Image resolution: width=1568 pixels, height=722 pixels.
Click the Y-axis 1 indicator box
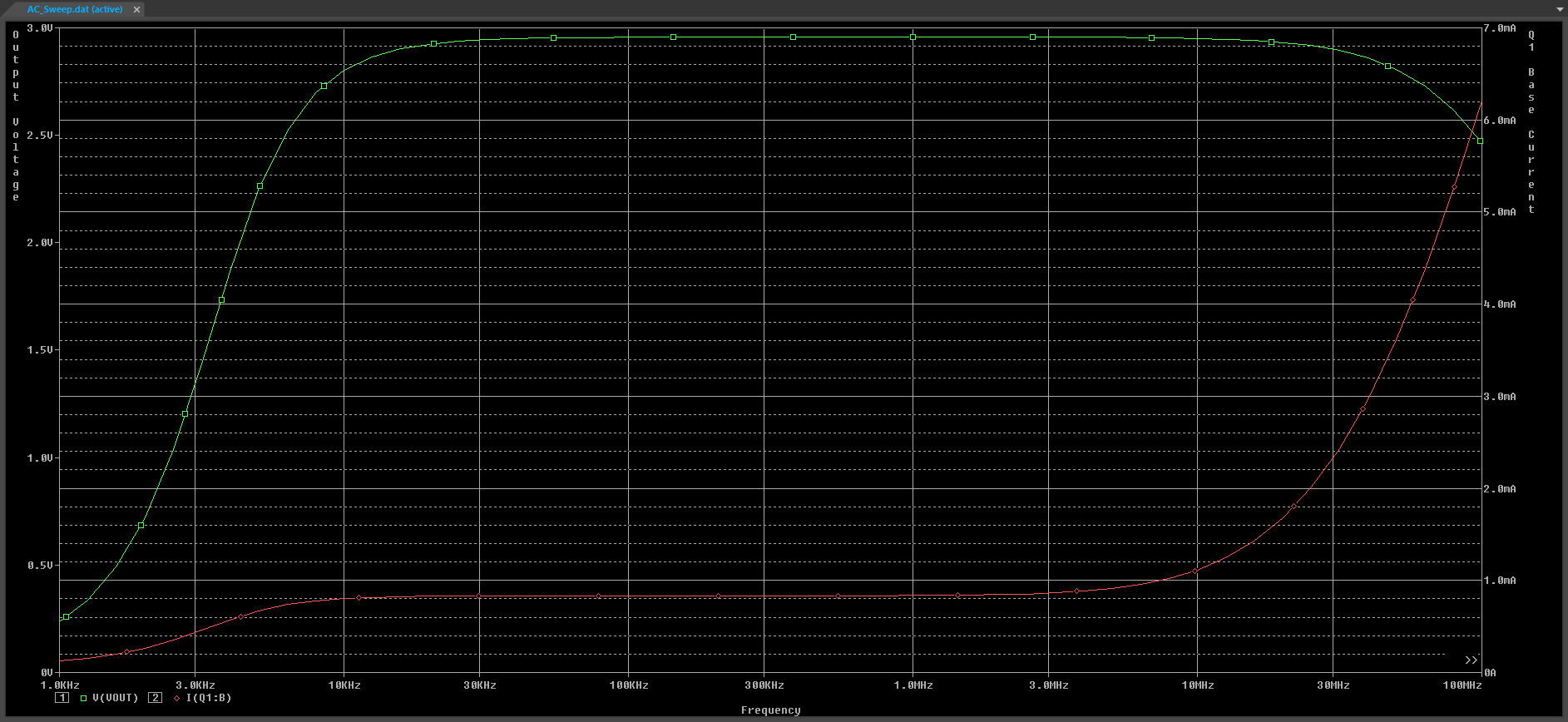tap(62, 698)
